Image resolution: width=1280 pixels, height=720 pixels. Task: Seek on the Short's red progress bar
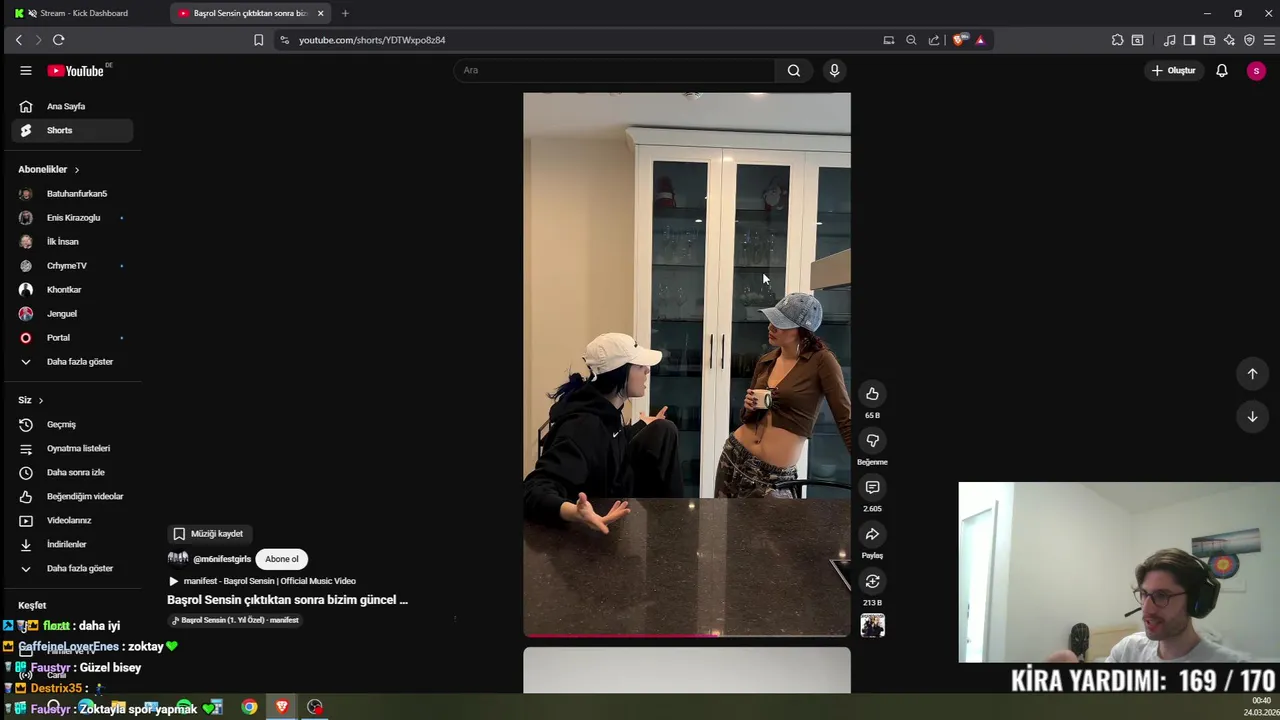point(687,635)
